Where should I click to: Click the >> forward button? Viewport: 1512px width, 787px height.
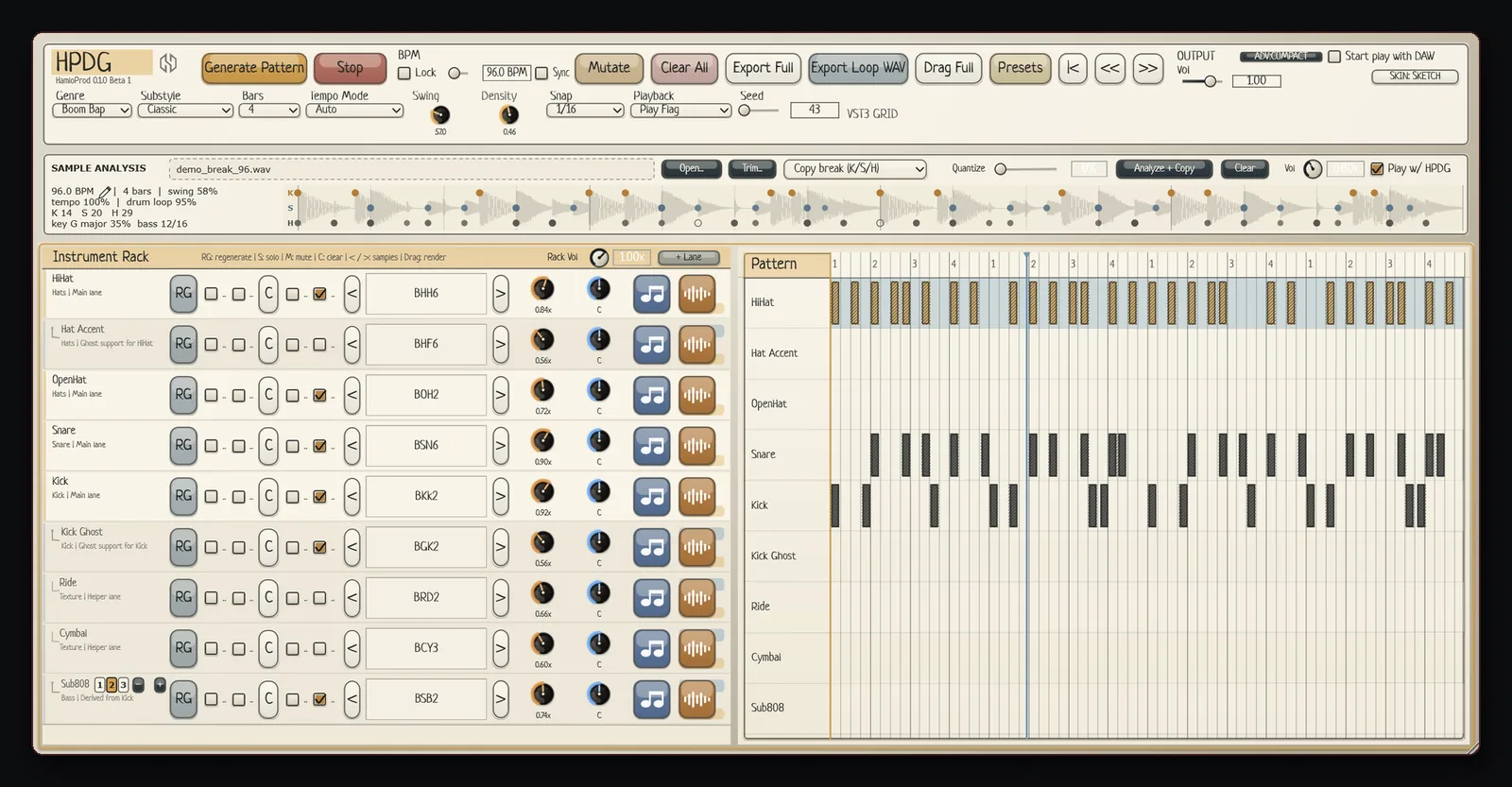point(1148,68)
